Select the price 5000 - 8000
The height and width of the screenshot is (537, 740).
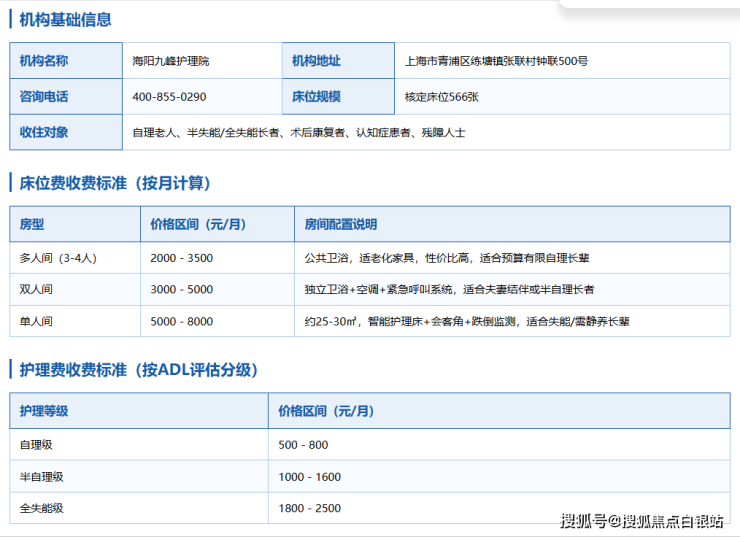[181, 321]
